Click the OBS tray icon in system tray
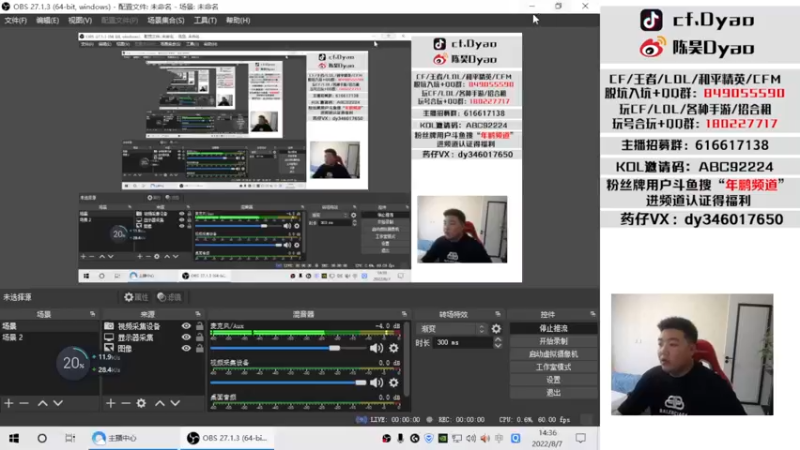Image resolution: width=800 pixels, height=450 pixels. pyautogui.click(x=387, y=438)
